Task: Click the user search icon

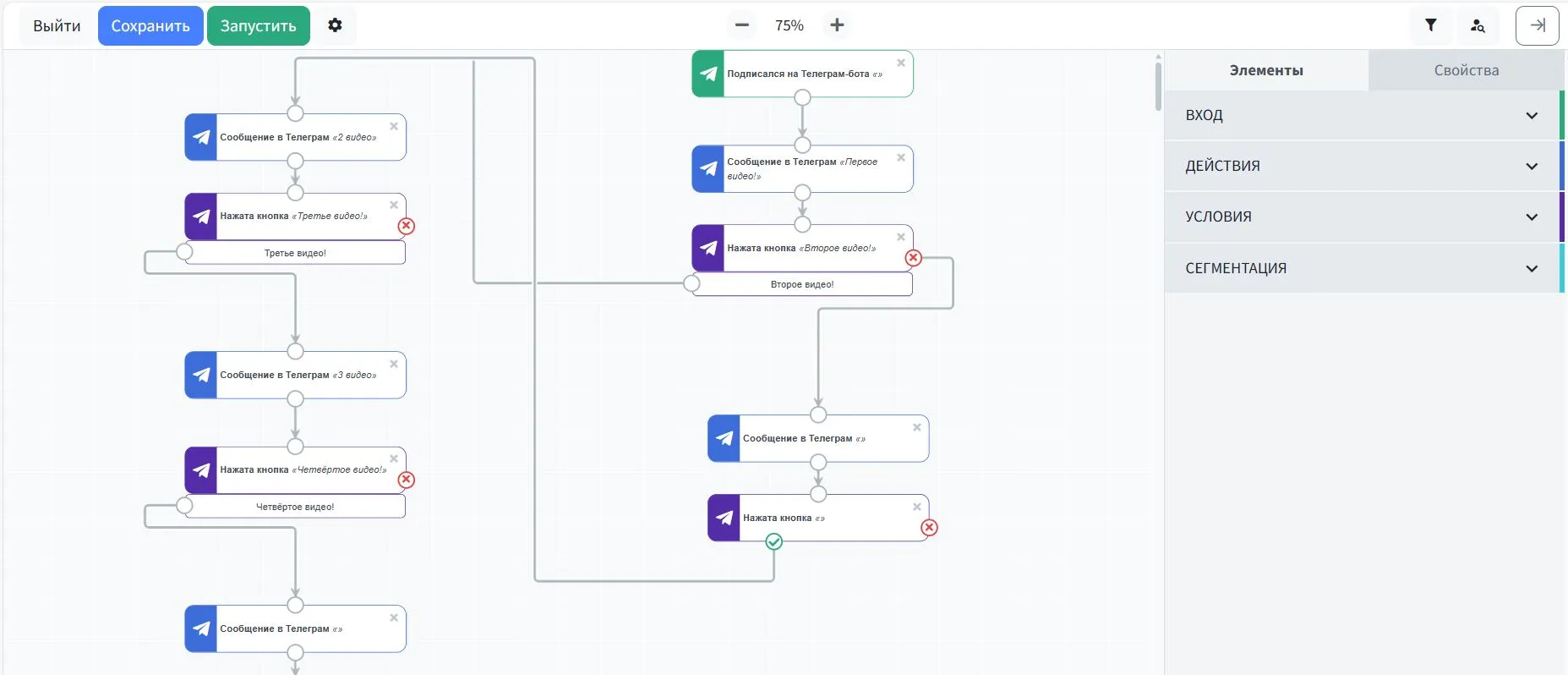Action: pos(1477,25)
